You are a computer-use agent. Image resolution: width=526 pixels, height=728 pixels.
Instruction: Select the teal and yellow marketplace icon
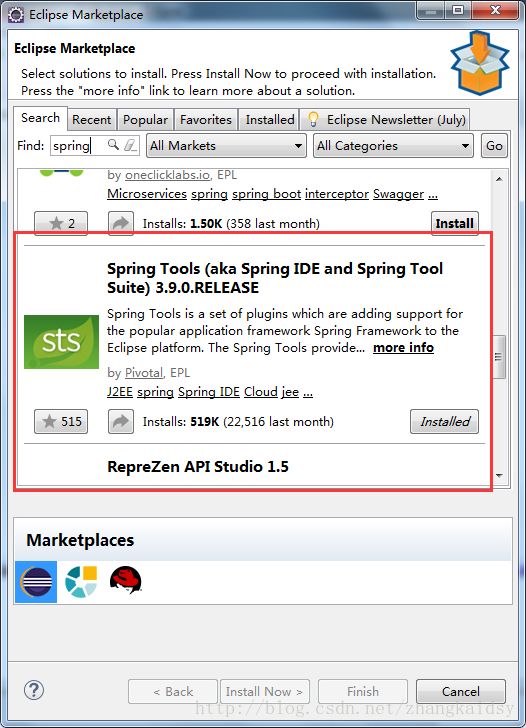pyautogui.click(x=81, y=582)
